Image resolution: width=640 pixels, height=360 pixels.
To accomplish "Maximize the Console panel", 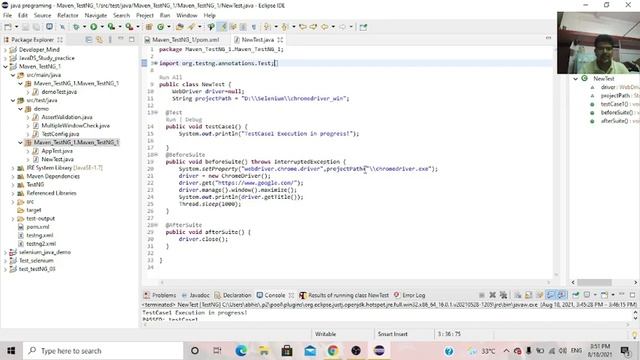I will (x=633, y=295).
